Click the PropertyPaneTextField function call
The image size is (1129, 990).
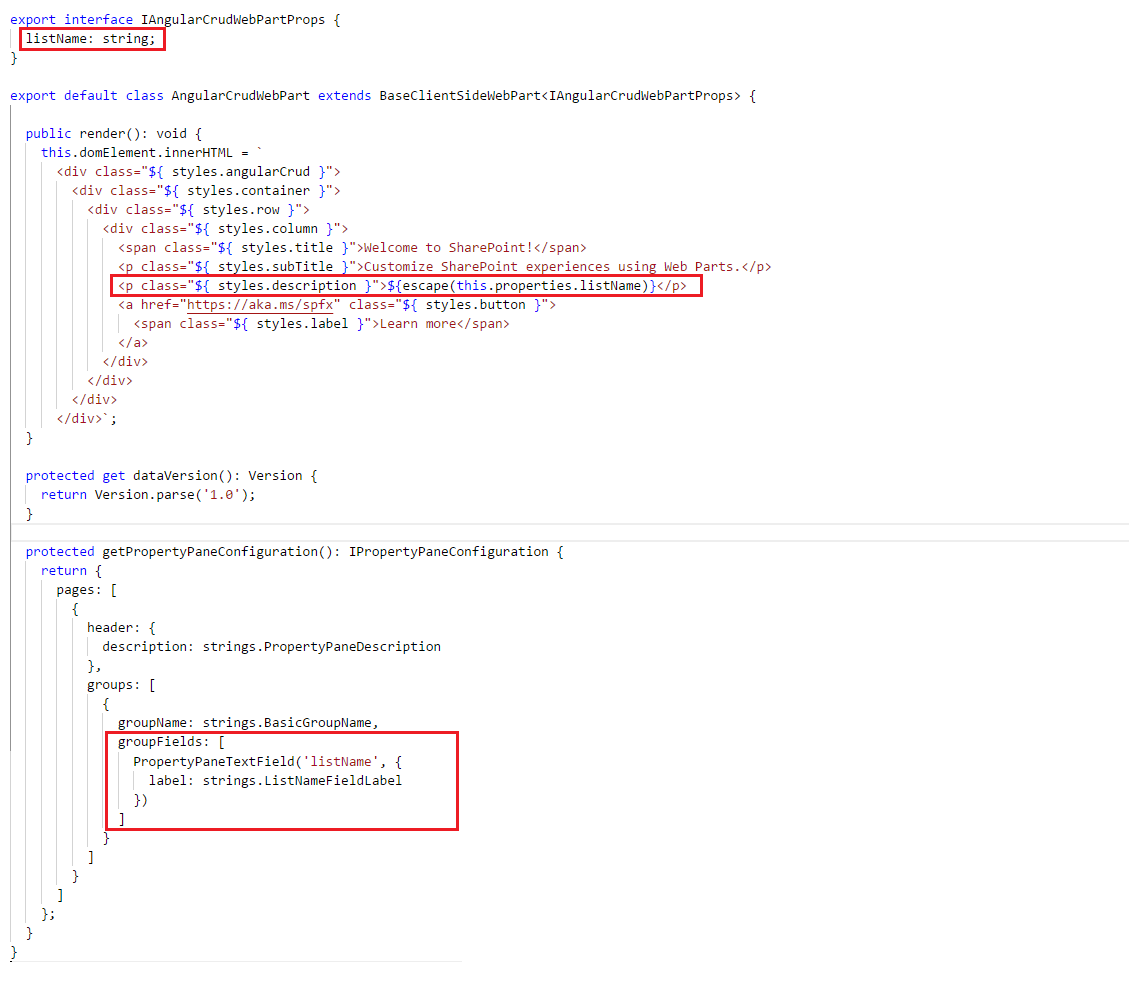213,761
